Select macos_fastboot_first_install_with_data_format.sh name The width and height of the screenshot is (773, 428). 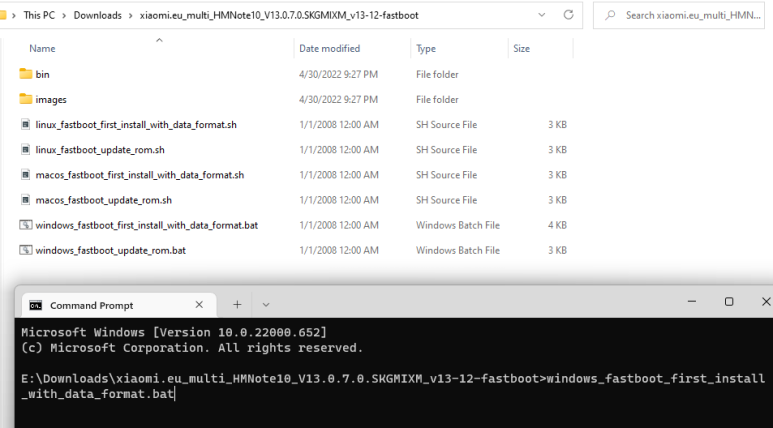point(140,175)
